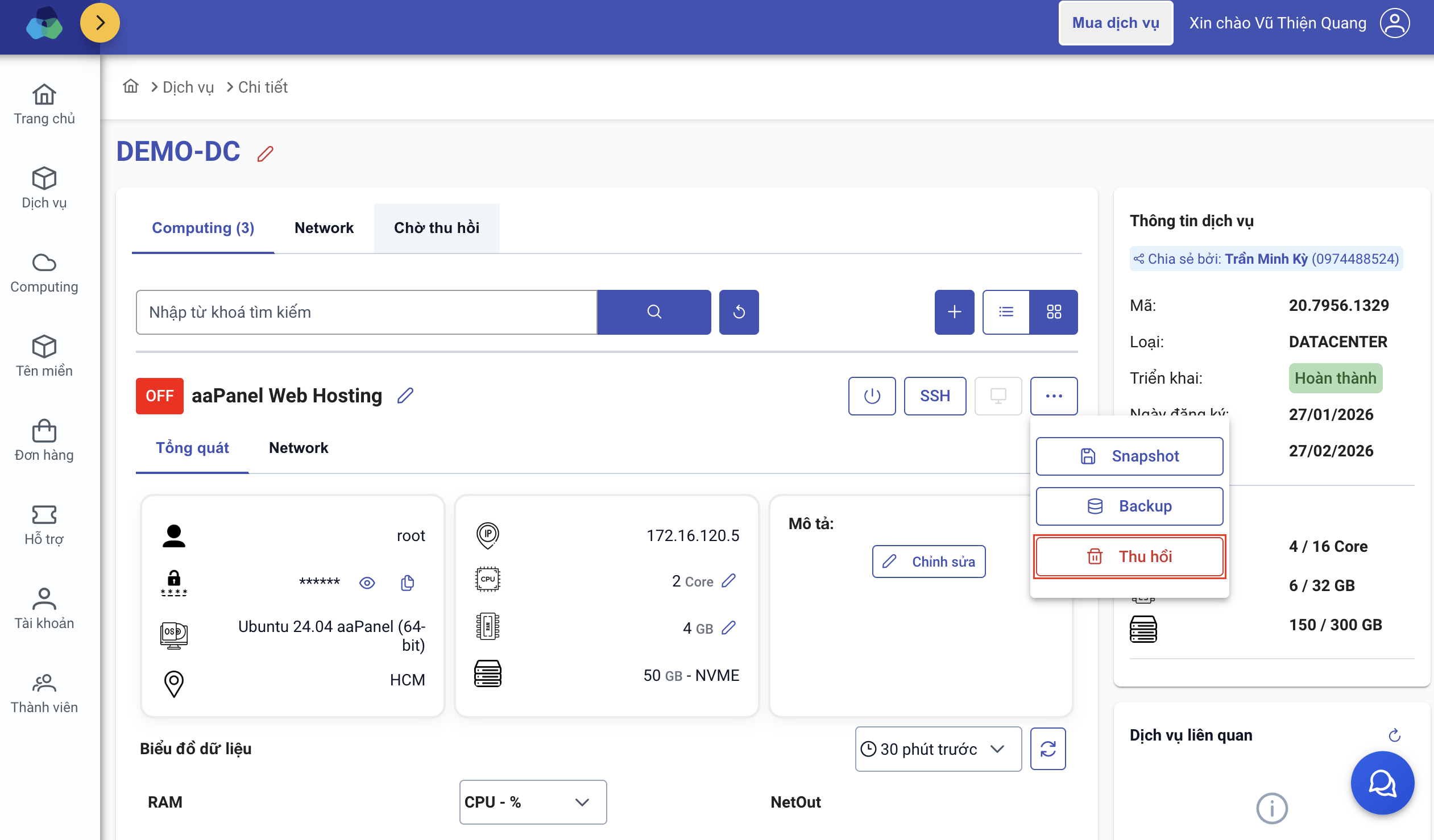This screenshot has width=1434, height=840.
Task: Click the reset search icon button
Action: click(739, 311)
